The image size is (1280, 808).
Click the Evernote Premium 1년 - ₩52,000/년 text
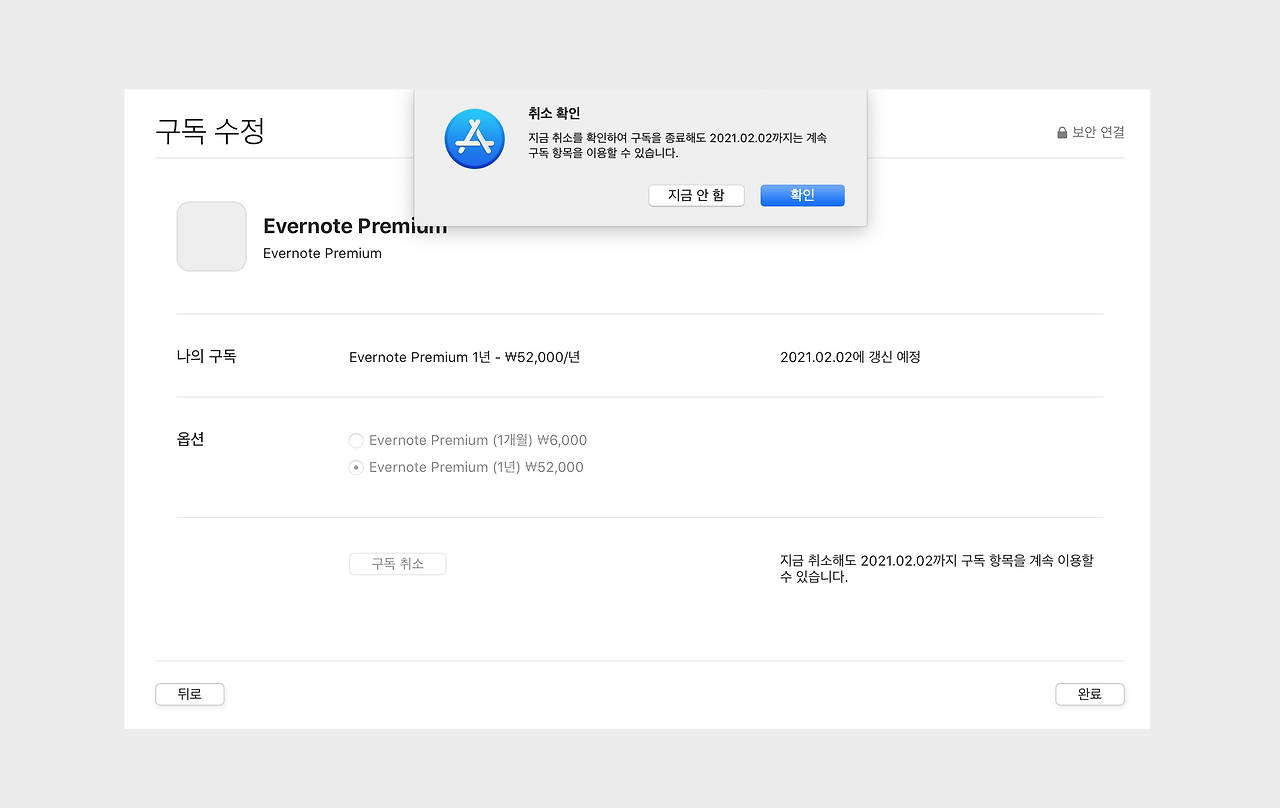point(464,357)
